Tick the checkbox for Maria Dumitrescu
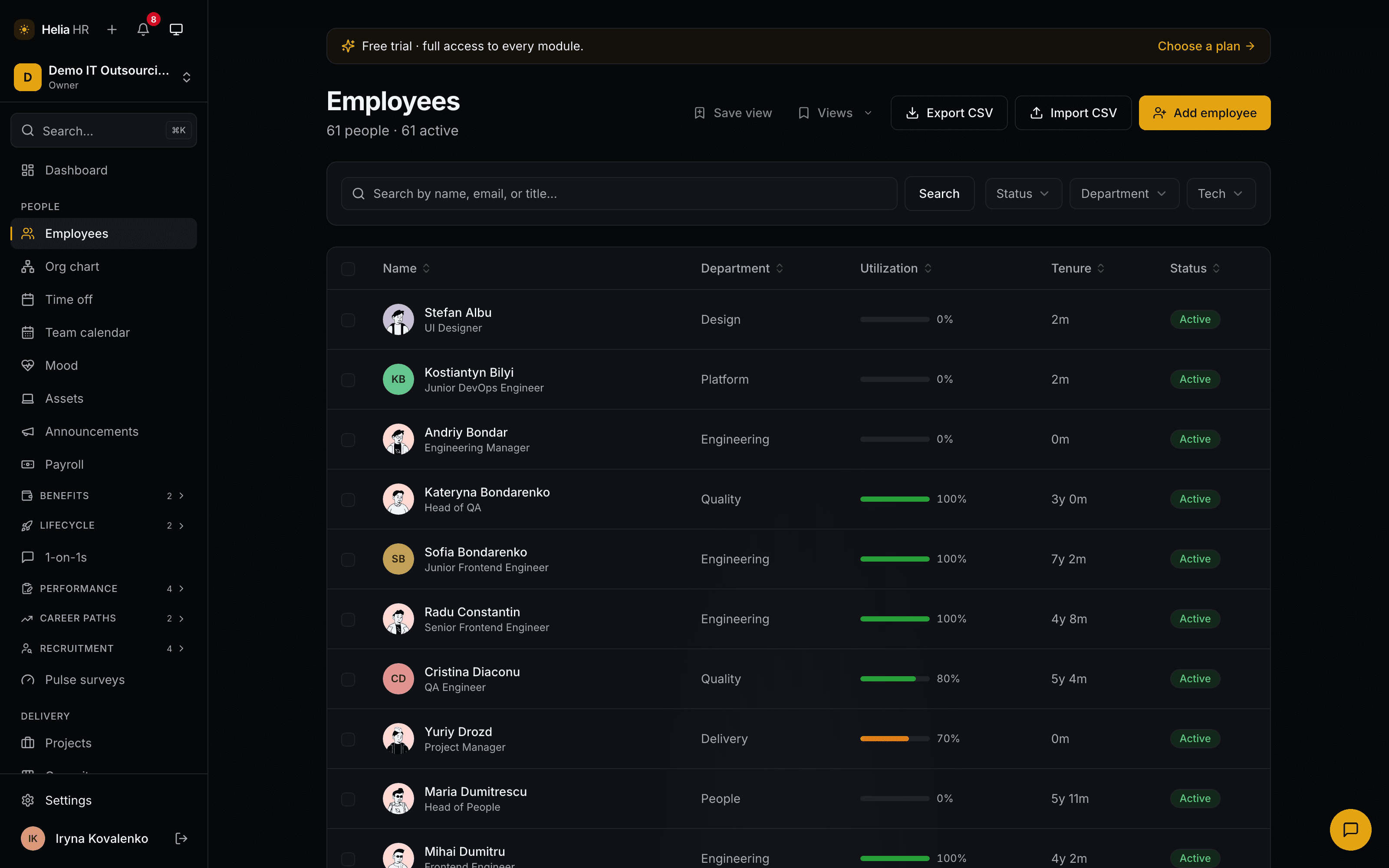1389x868 pixels. [x=348, y=799]
